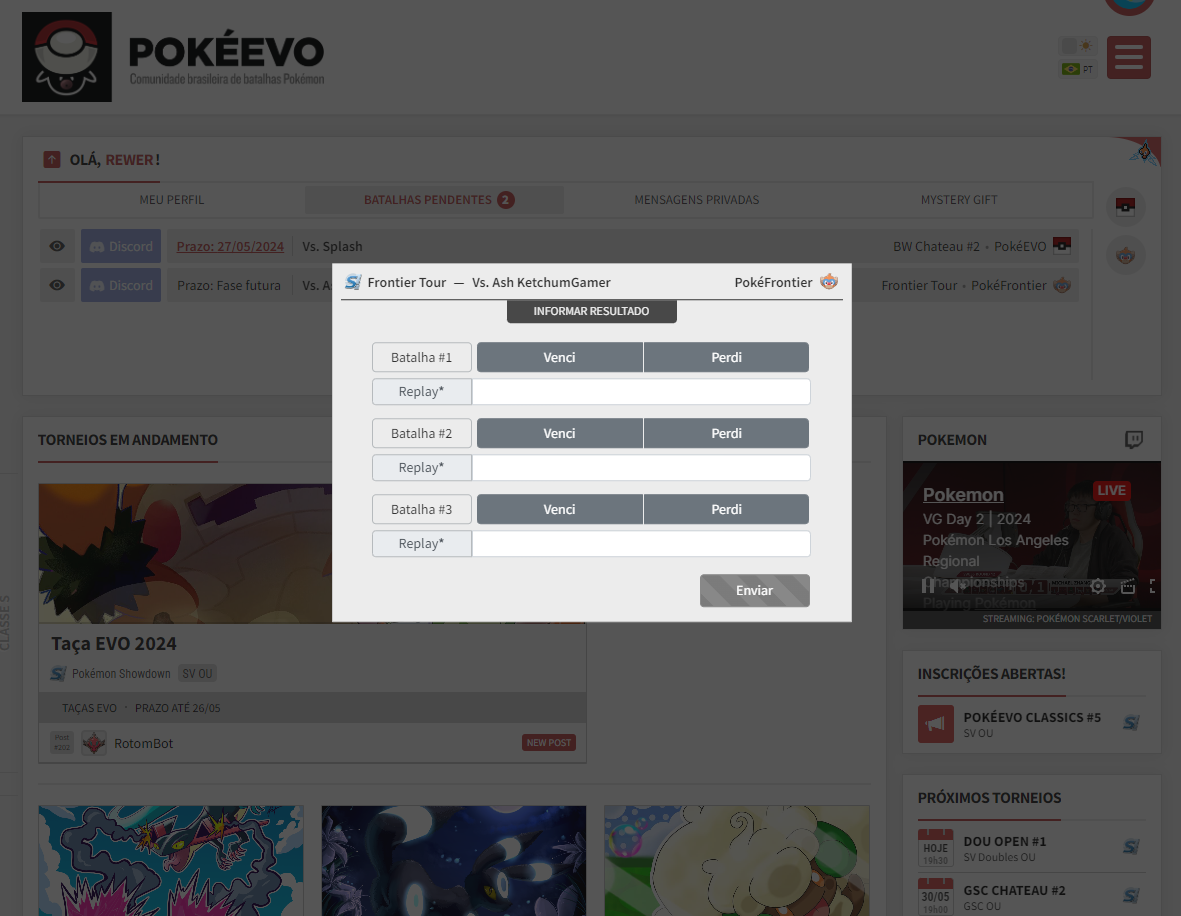Screen dimensions: 1181x916
Task: Click Poké Ball icon next to BW Chateau #2
Action: click(x=1062, y=246)
